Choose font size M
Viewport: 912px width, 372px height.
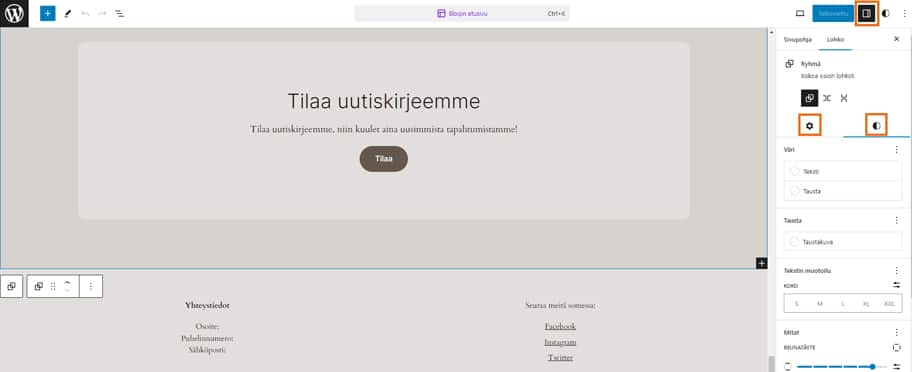coord(820,304)
